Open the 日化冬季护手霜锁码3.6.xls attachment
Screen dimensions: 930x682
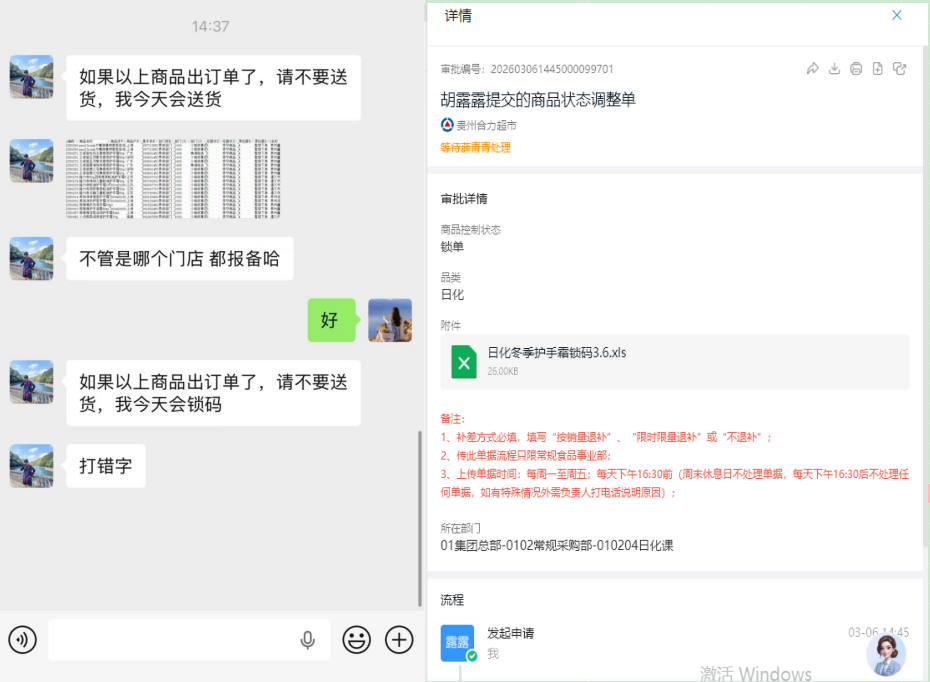point(556,353)
